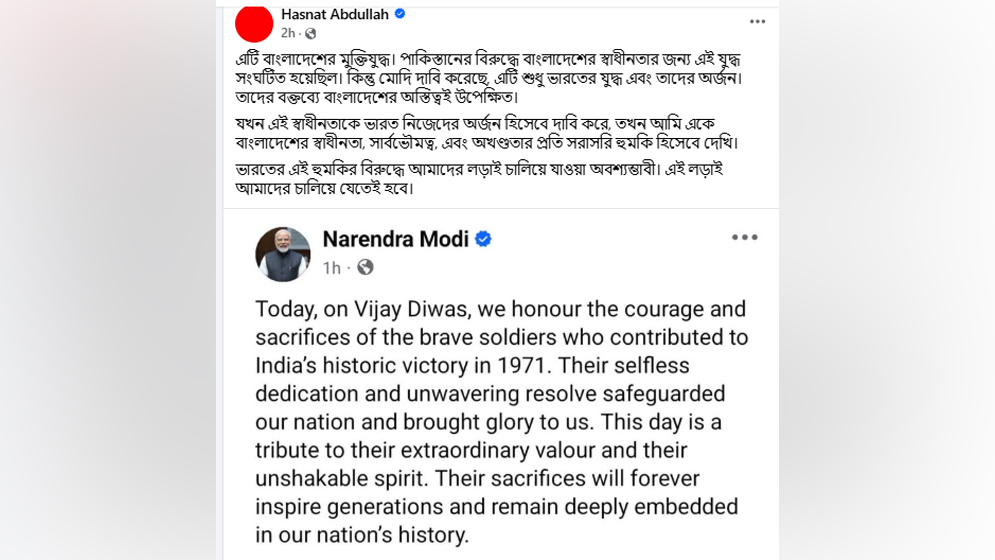
Task: Click the 1h timestamp on Modi's post
Action: (331, 268)
